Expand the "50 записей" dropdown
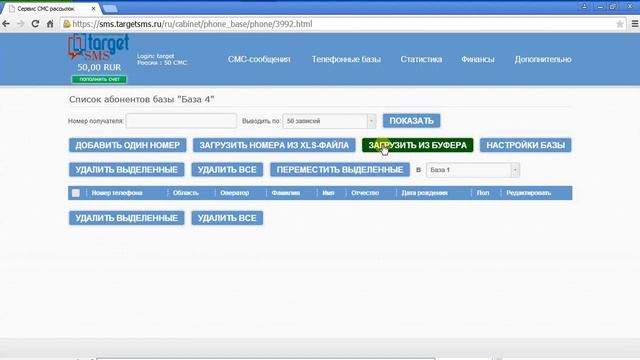The image size is (640, 360). tap(329, 121)
